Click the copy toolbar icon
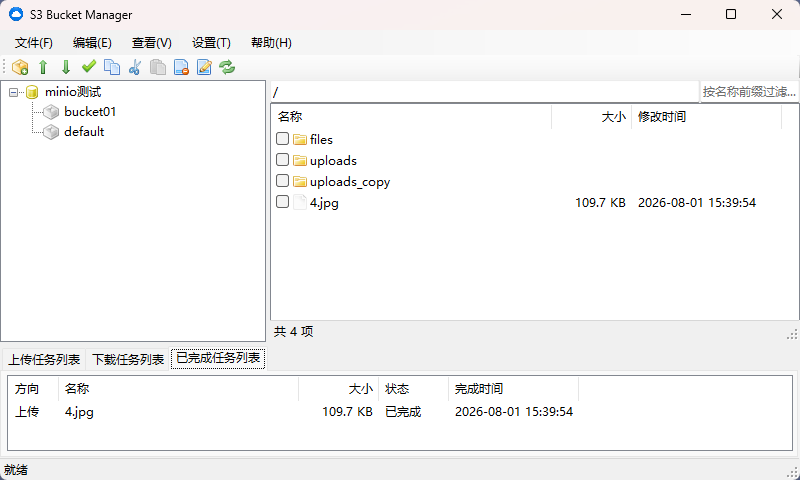800x480 pixels. (112, 67)
